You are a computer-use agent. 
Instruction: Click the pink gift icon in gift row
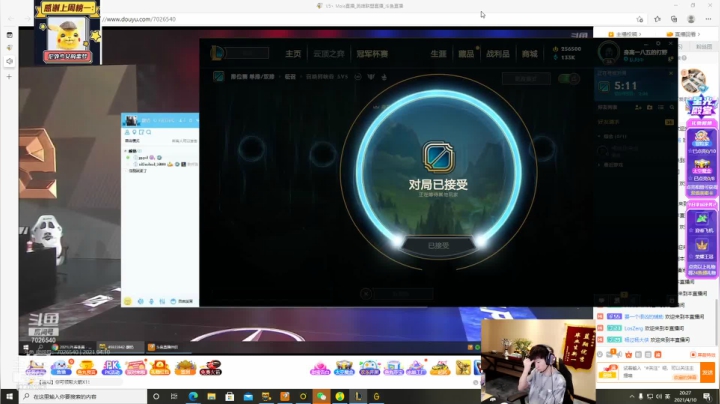[320, 368]
